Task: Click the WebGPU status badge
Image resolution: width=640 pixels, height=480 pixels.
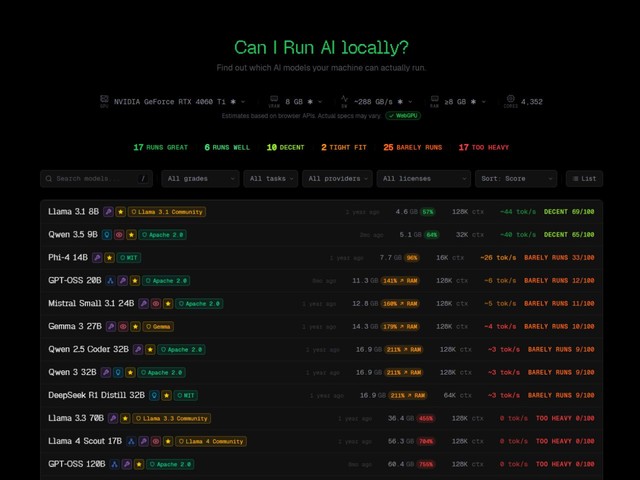Action: point(403,116)
